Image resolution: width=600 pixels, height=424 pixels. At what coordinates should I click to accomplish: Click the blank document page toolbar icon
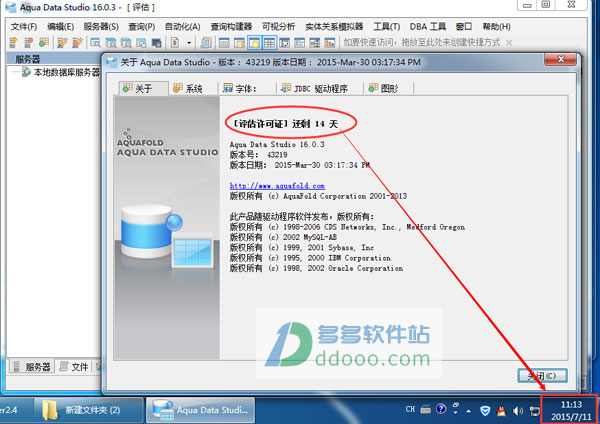pos(175,42)
